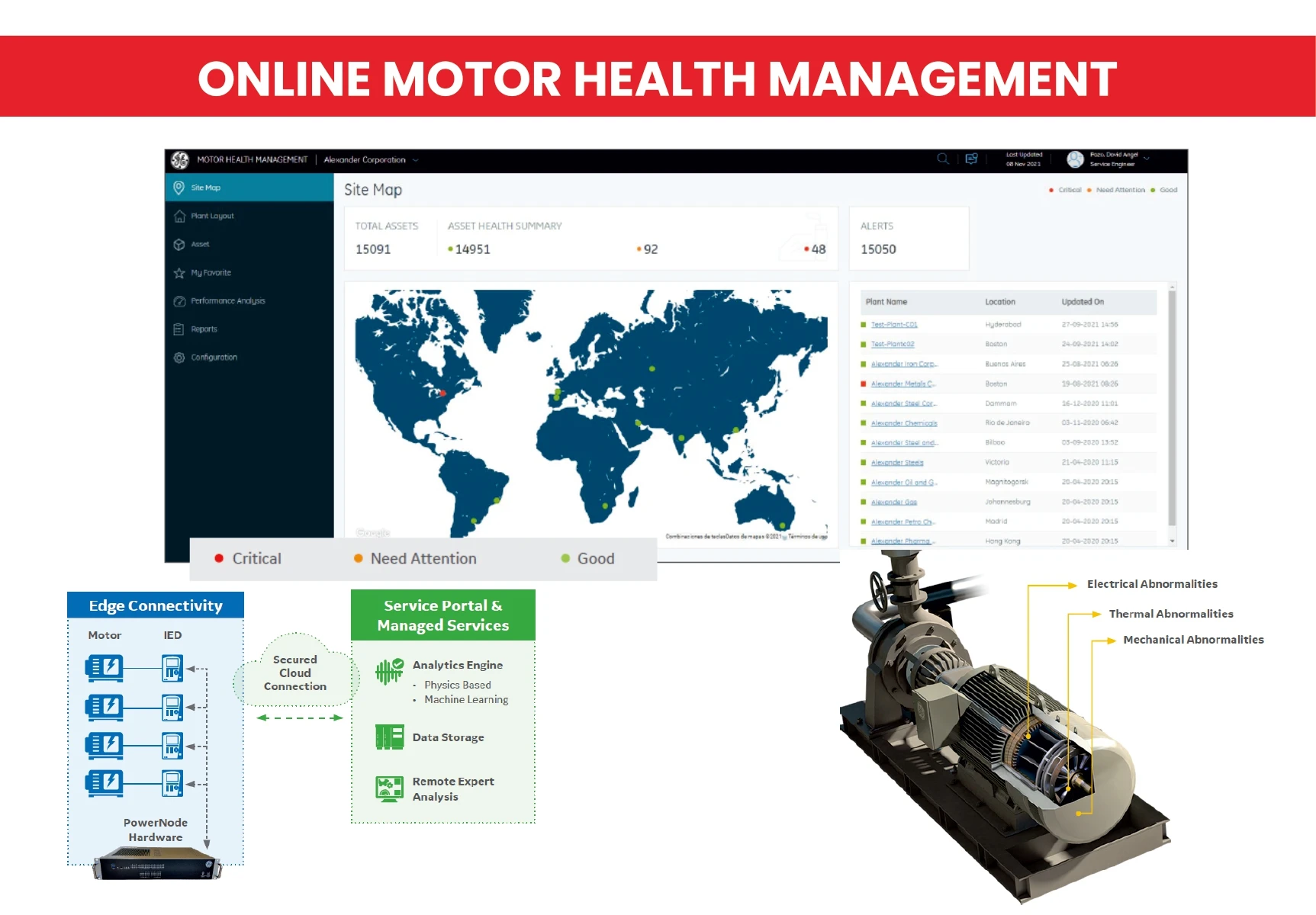Click the GE logo in top bar
This screenshot has height=915, width=1316.
(180, 159)
